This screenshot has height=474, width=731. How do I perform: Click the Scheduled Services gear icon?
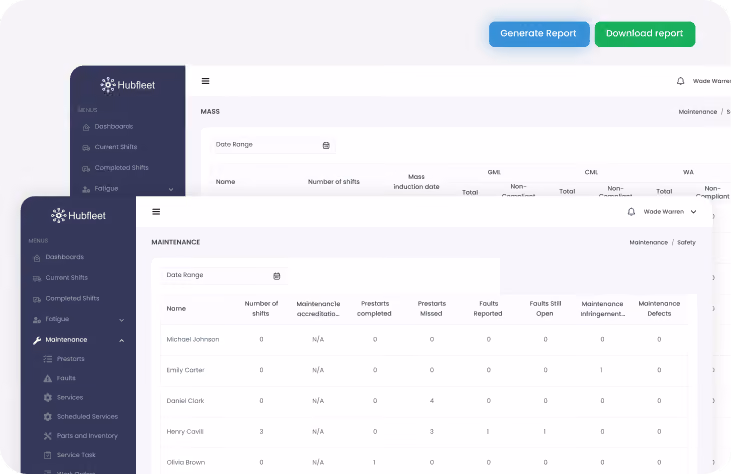click(x=48, y=417)
